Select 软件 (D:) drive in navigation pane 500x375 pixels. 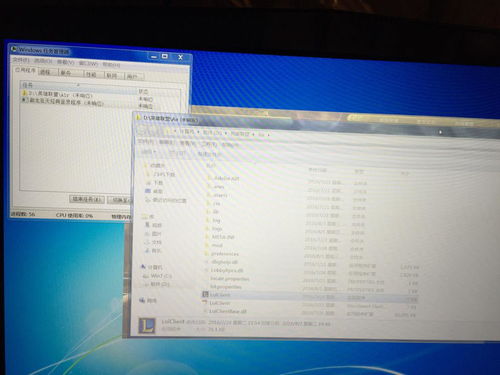coord(157,284)
